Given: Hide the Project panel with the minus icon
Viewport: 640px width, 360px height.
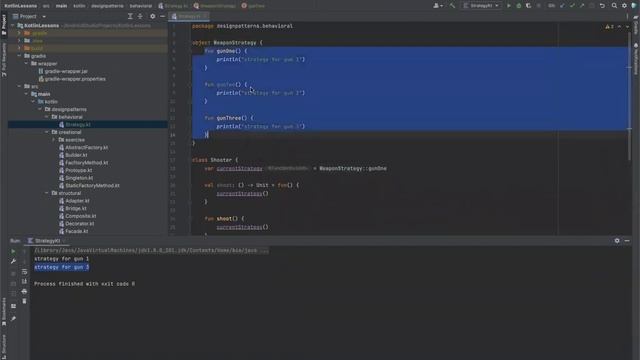Looking at the screenshot, I should 162,16.
